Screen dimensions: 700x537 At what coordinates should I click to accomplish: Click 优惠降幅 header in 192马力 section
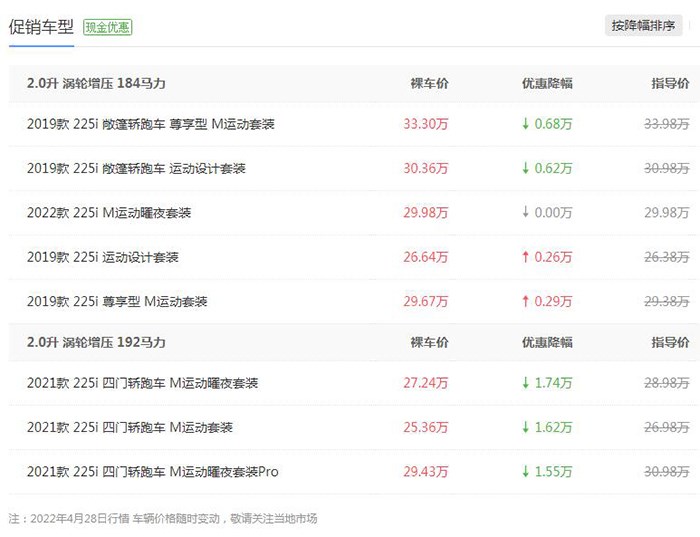(x=547, y=342)
